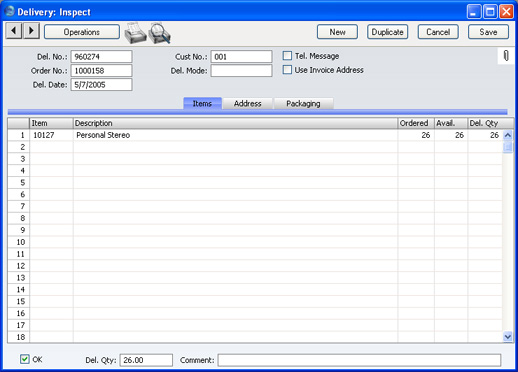518x372 pixels.
Task: Click the Avail. column header
Action: coord(451,123)
